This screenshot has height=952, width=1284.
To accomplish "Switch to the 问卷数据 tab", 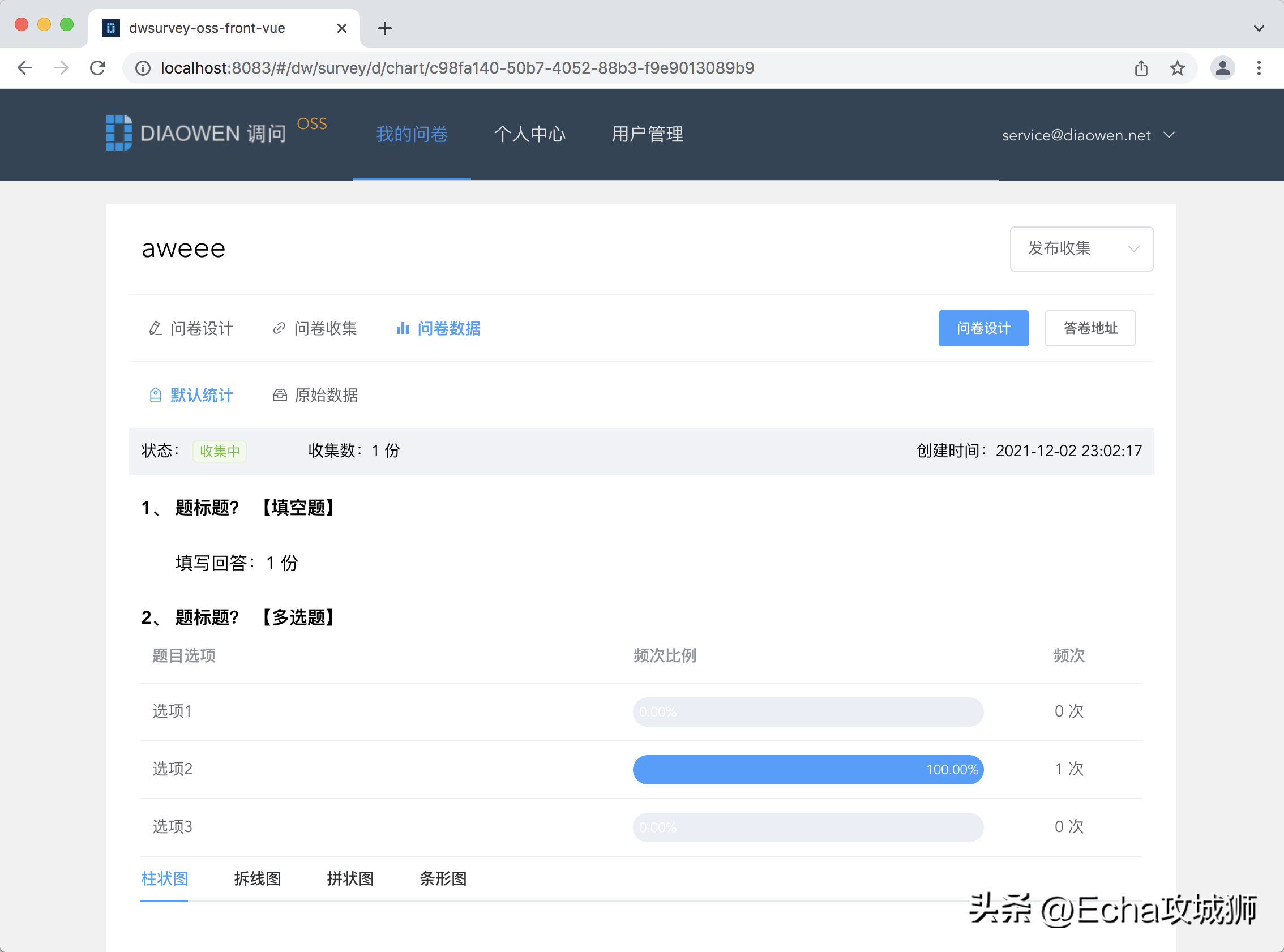I will [x=439, y=328].
